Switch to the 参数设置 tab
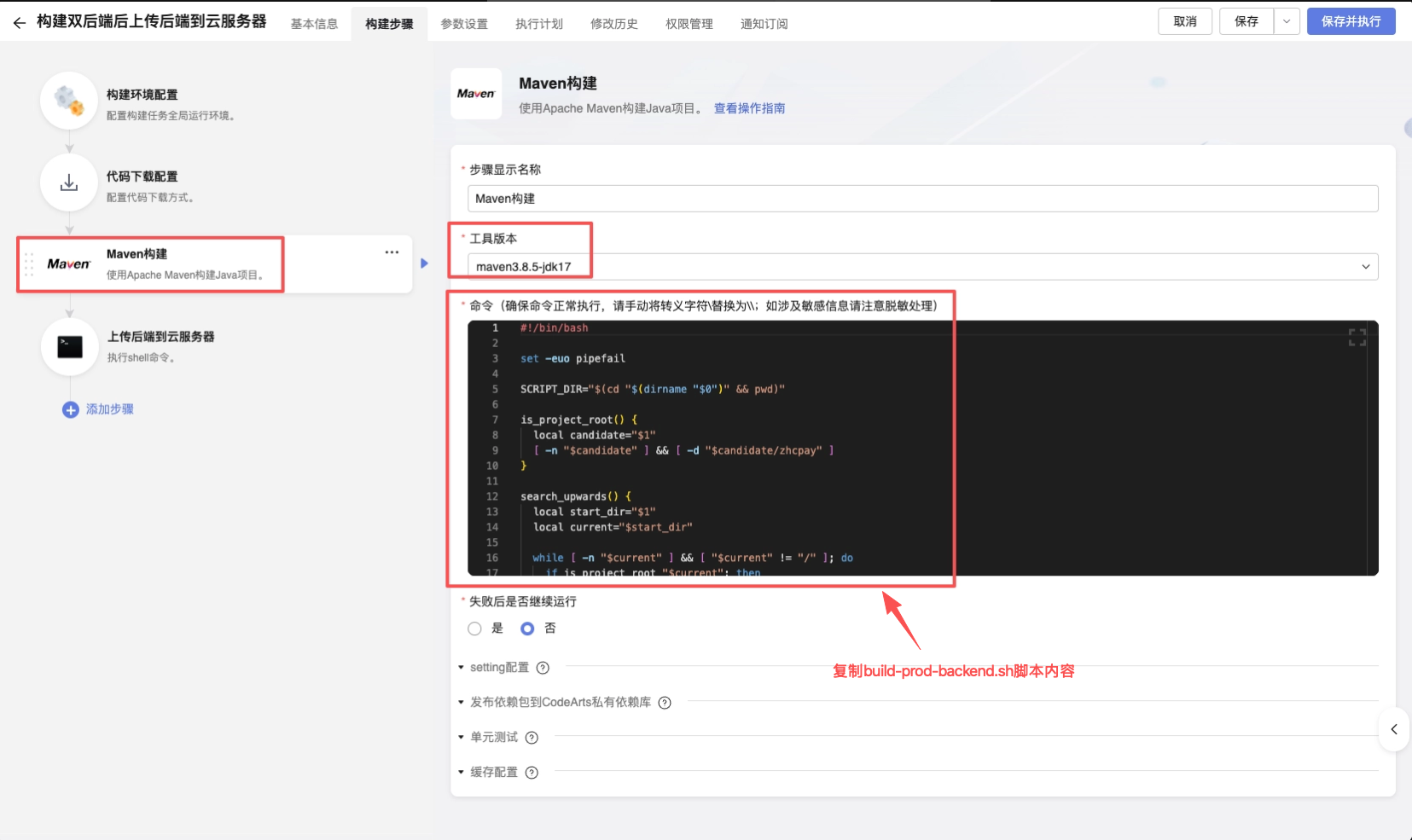The height and width of the screenshot is (840, 1412). (464, 24)
